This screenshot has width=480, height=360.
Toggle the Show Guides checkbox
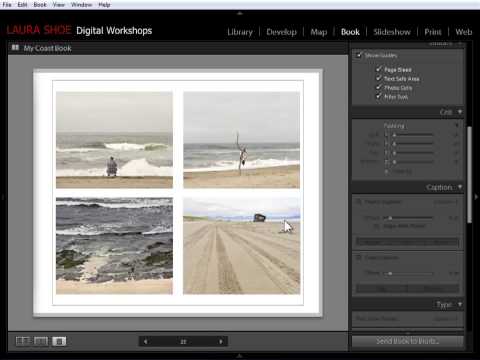(x=359, y=55)
